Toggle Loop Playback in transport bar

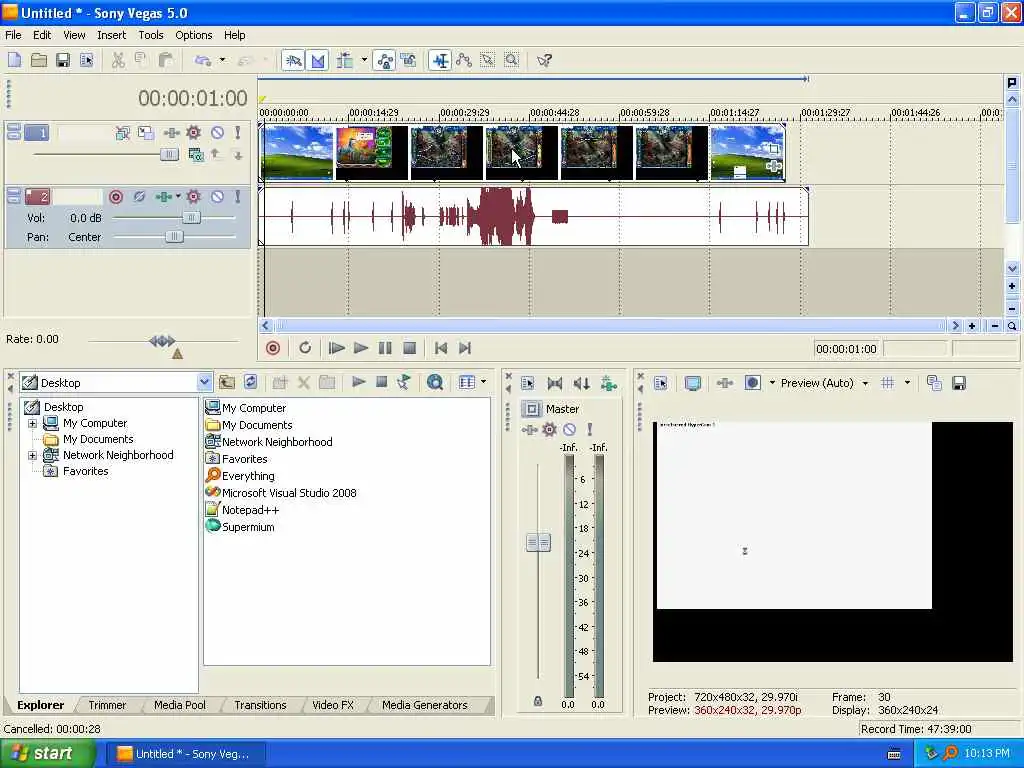coord(305,348)
